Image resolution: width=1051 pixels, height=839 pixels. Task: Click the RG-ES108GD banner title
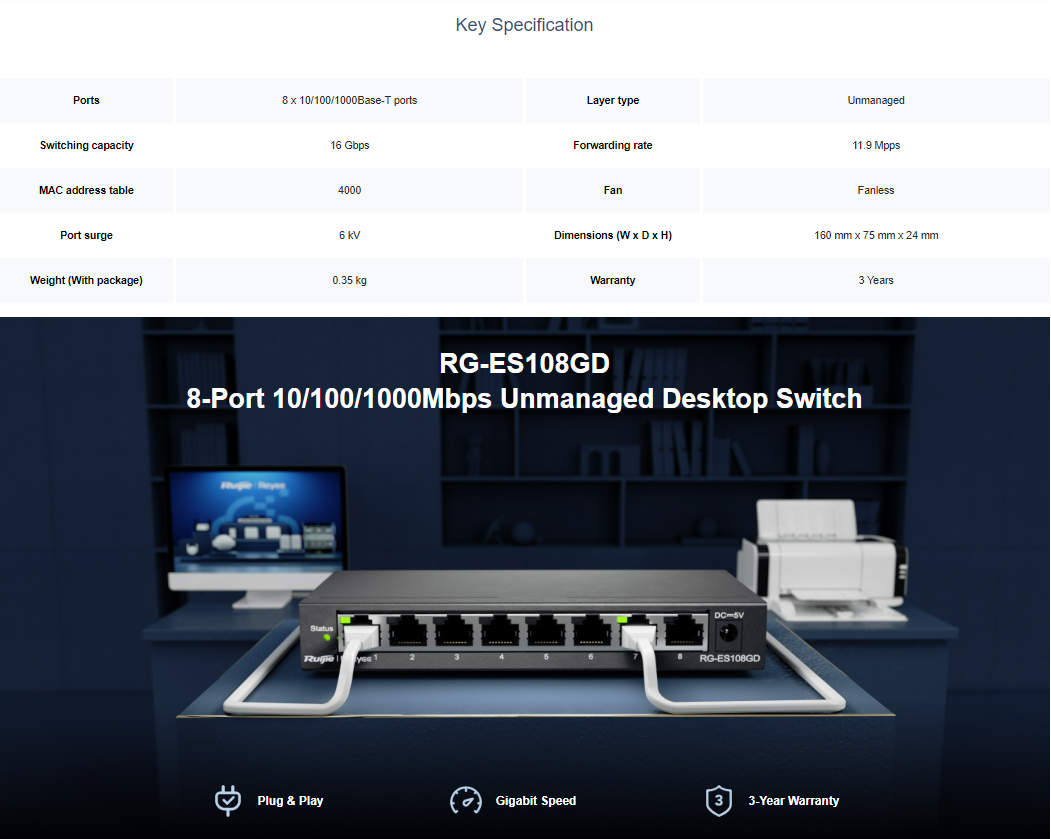(524, 363)
